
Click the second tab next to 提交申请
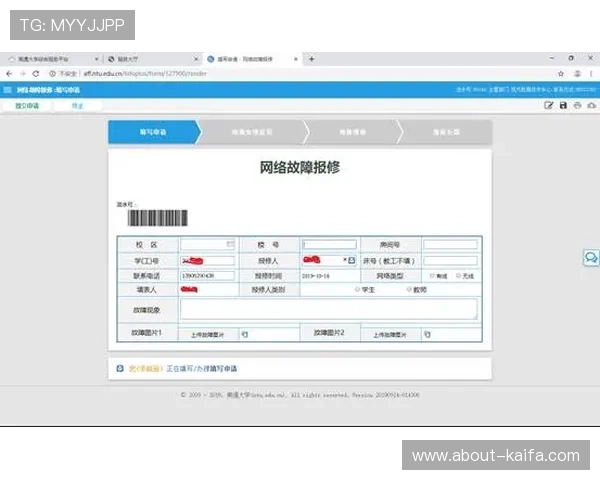pos(77,105)
